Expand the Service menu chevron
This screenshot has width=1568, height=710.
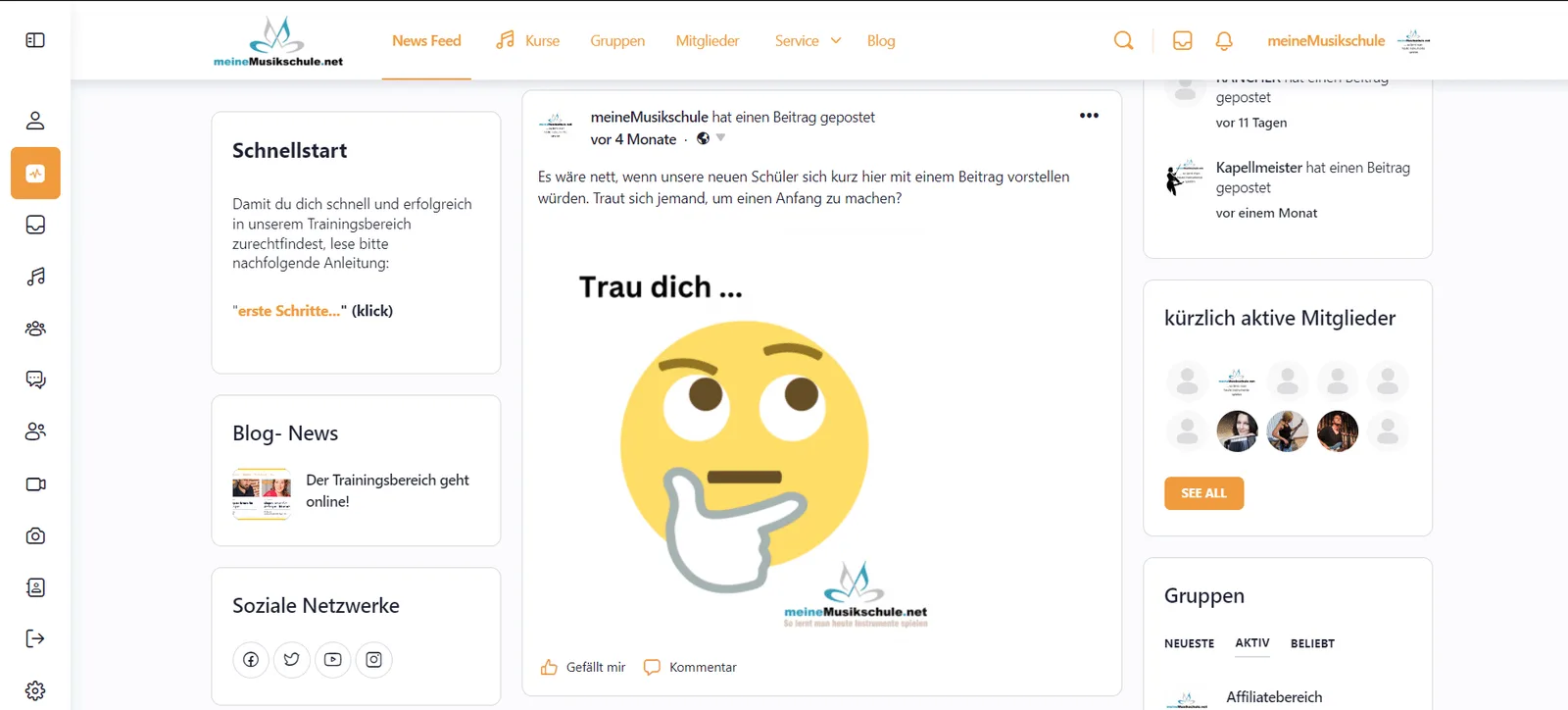(836, 40)
